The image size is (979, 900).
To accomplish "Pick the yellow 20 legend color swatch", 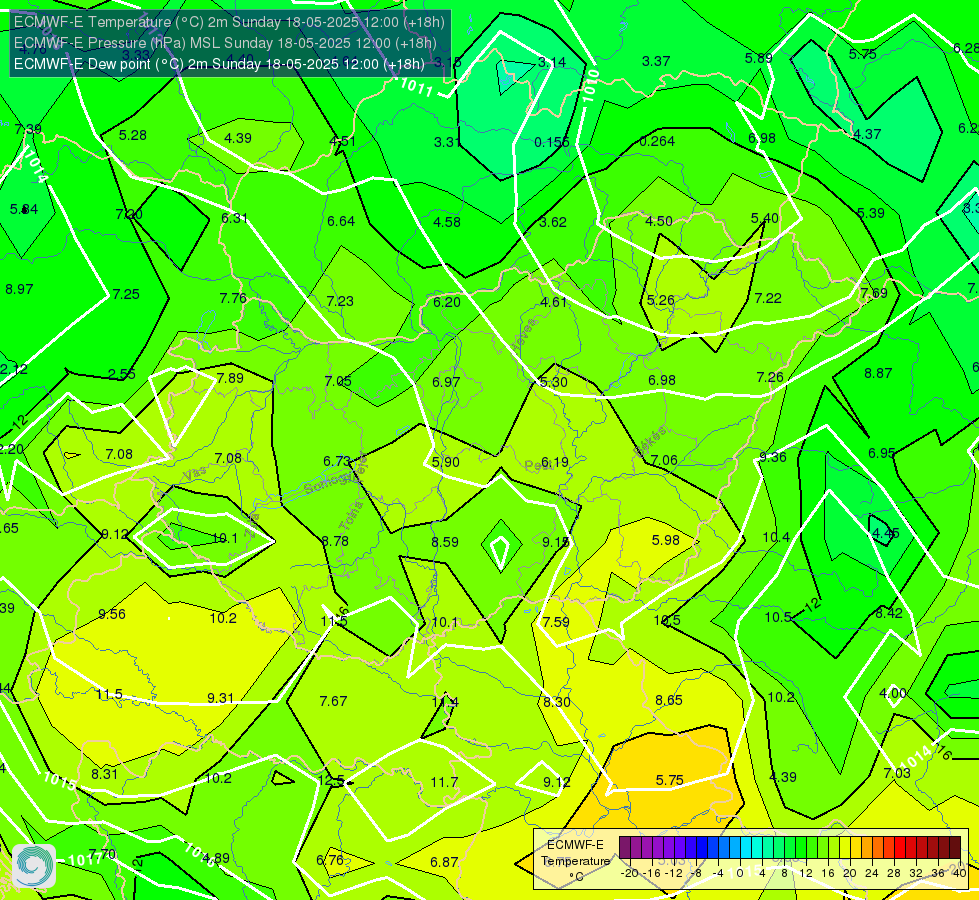I will click(x=844, y=848).
